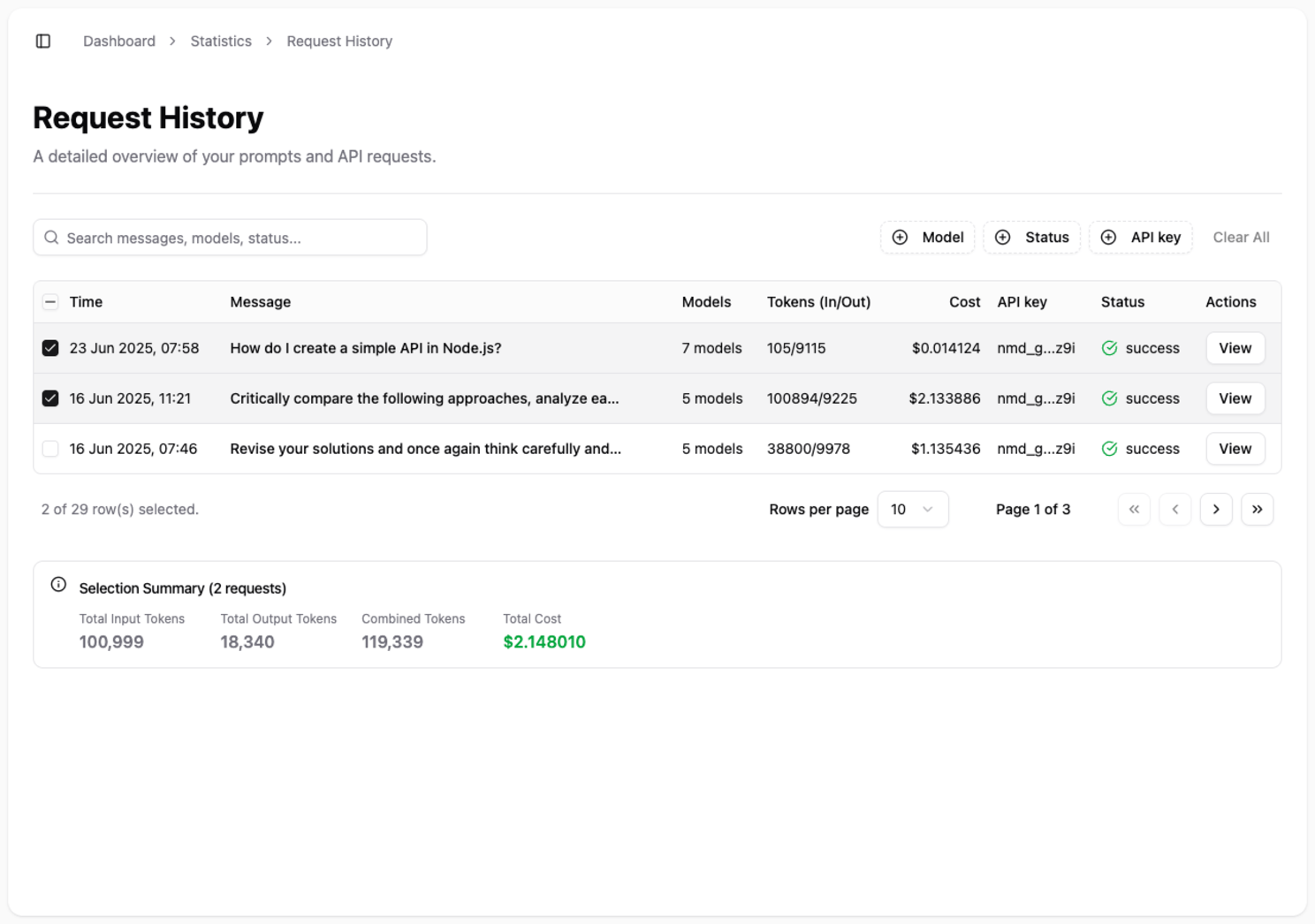Open the Model filter dropdown
This screenshot has width=1315, height=924.
pyautogui.click(x=928, y=238)
